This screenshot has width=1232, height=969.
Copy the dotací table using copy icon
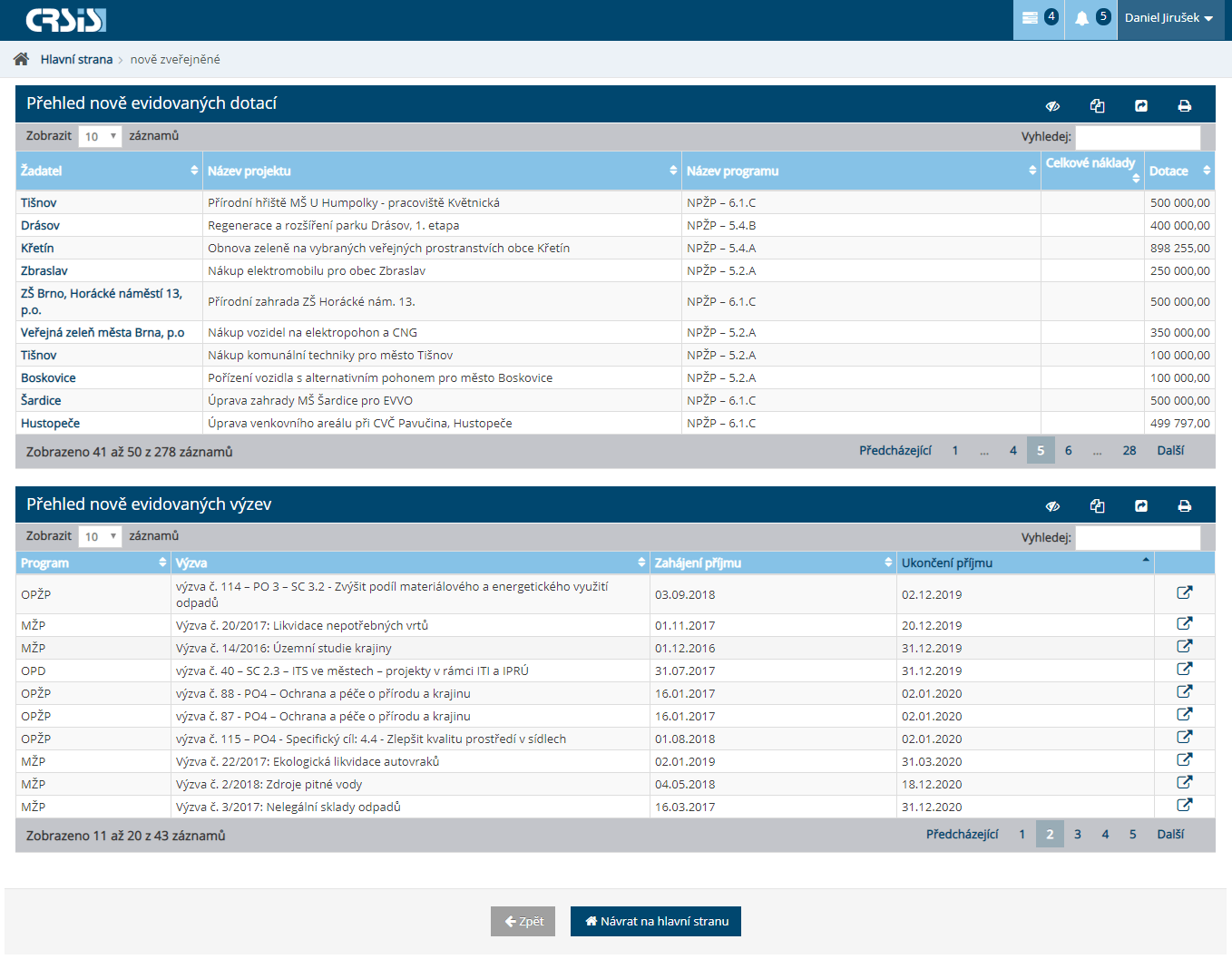pos(1097,106)
